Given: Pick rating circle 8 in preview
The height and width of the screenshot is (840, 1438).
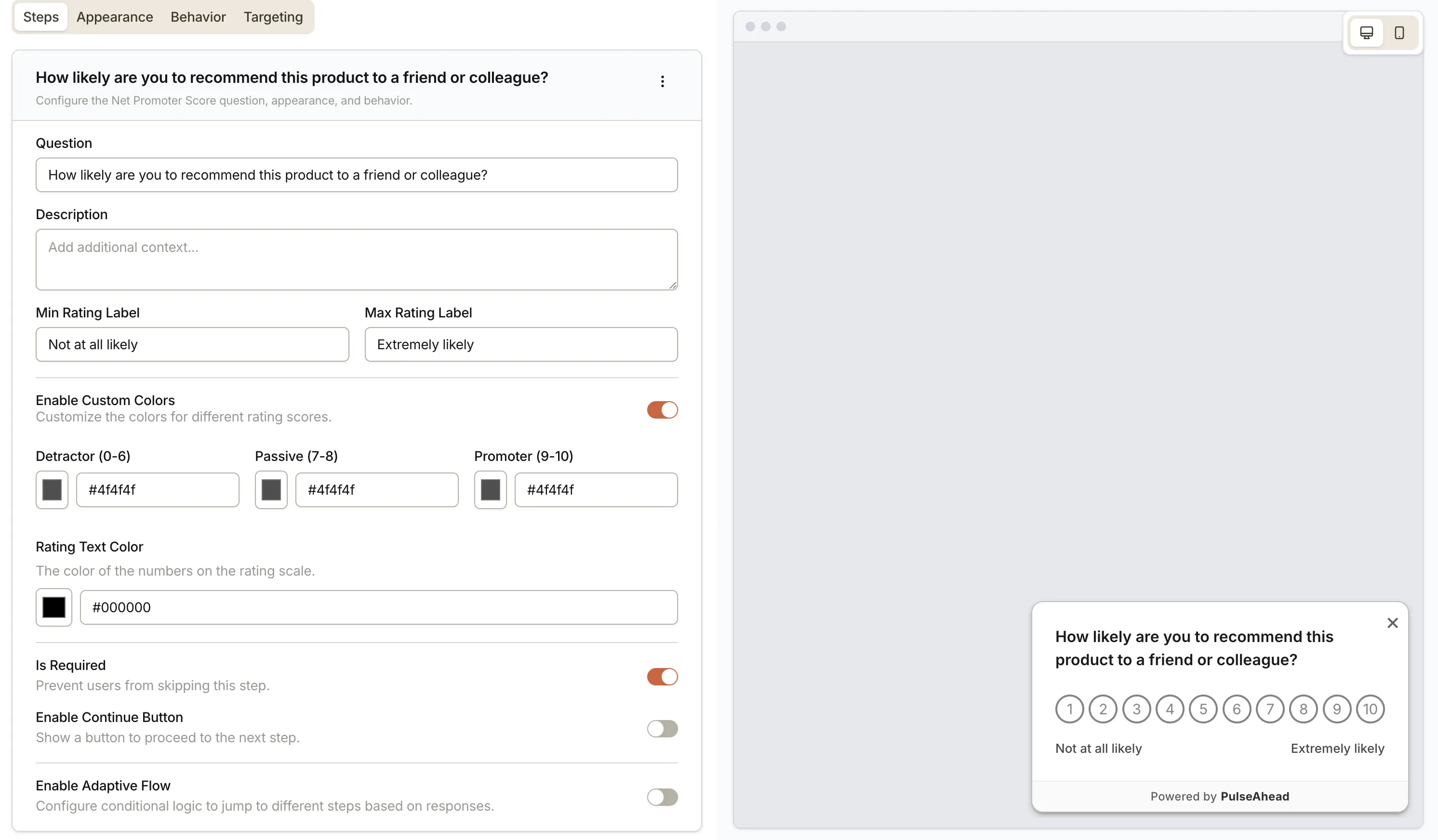Looking at the screenshot, I should click(1304, 709).
